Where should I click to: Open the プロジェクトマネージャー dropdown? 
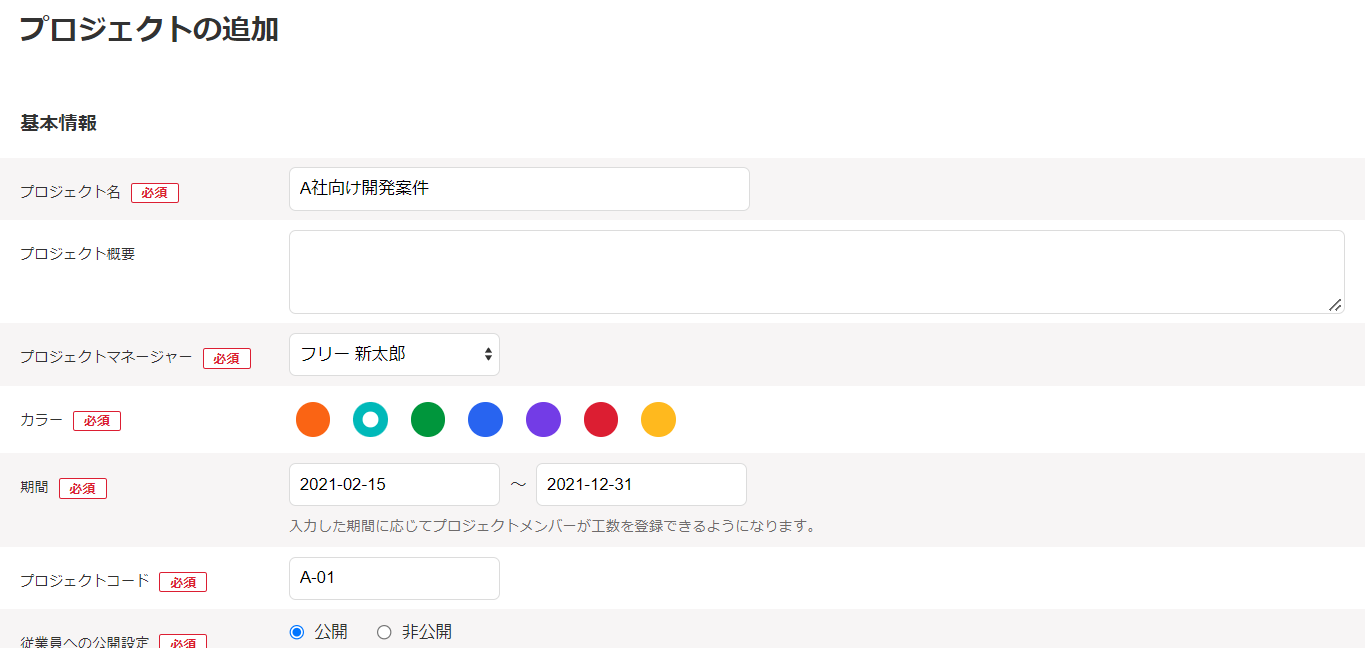coord(394,354)
